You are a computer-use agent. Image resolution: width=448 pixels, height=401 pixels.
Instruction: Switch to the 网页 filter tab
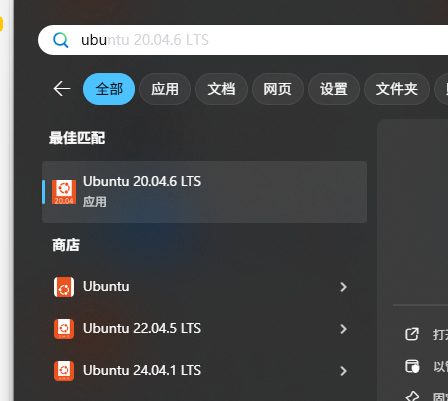coord(277,89)
